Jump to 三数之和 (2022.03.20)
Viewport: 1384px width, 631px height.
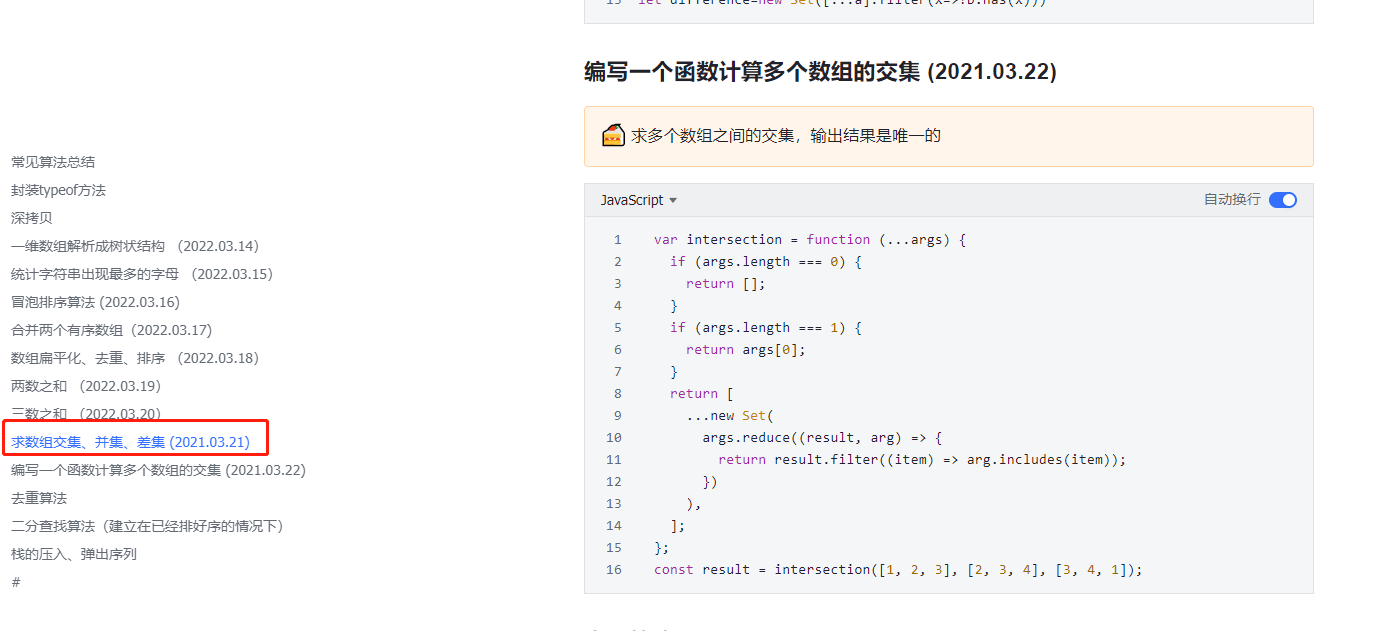86,414
